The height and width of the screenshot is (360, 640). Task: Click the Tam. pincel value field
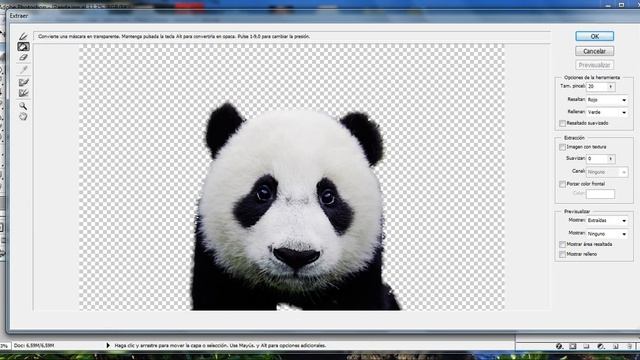click(597, 87)
